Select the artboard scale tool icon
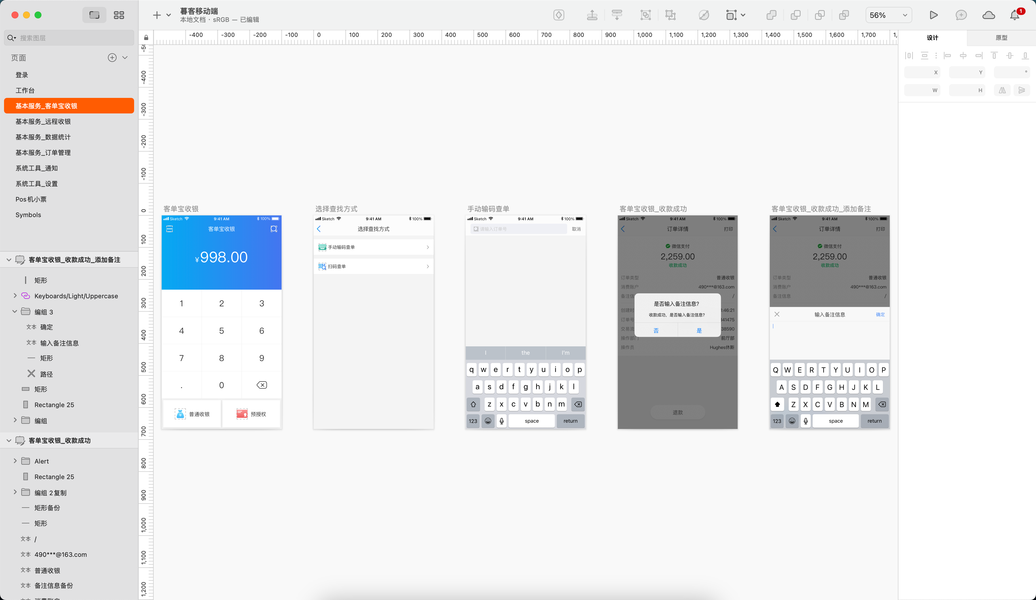Viewport: 1036px width, 600px height. [731, 15]
